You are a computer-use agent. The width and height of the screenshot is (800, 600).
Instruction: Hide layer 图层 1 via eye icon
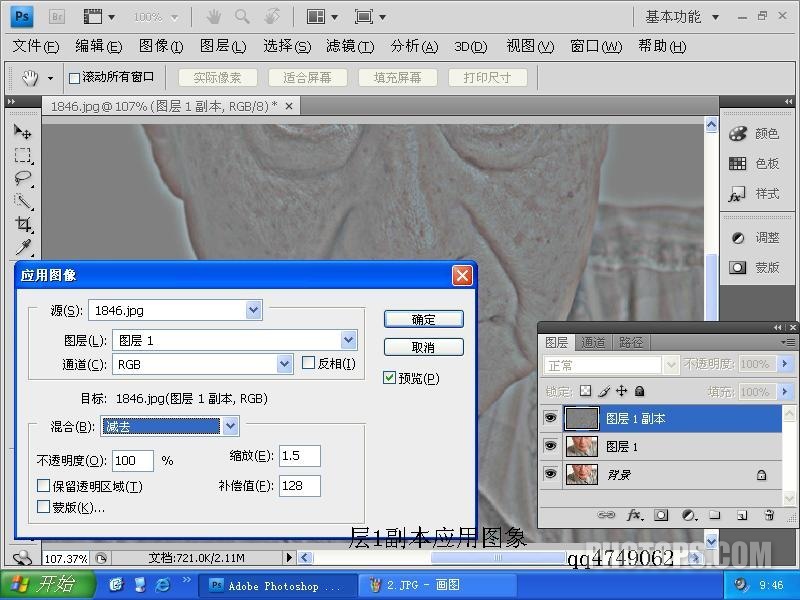pyautogui.click(x=551, y=446)
